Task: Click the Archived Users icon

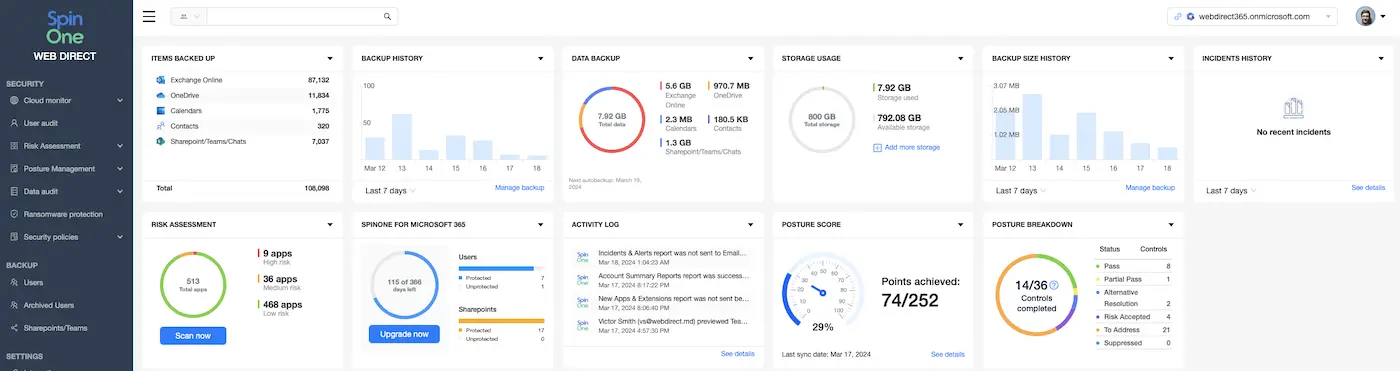Action: point(14,305)
